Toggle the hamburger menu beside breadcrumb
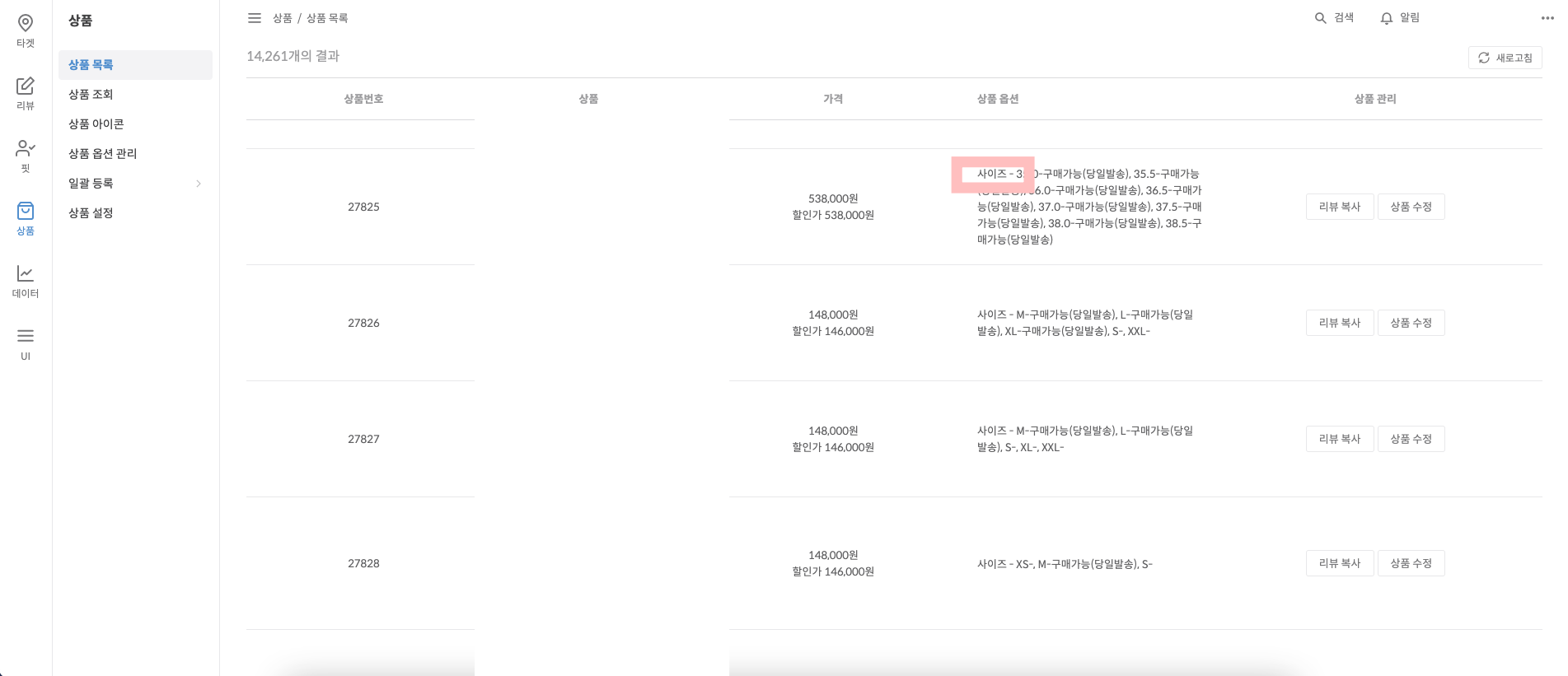The width and height of the screenshot is (1568, 676). (x=255, y=18)
